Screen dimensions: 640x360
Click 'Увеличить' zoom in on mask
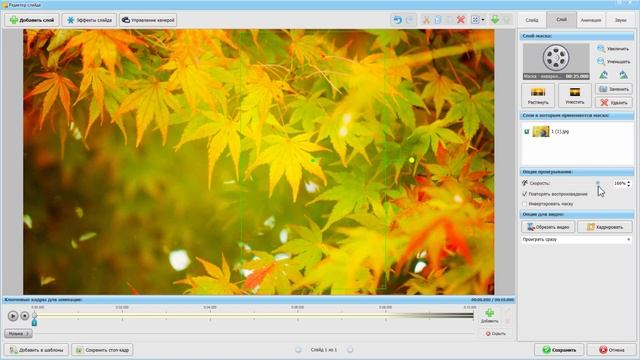pyautogui.click(x=613, y=49)
